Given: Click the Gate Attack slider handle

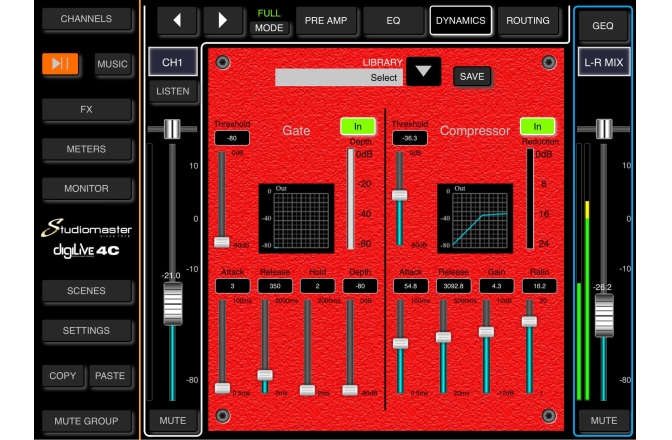Looking at the screenshot, I should tap(222, 388).
